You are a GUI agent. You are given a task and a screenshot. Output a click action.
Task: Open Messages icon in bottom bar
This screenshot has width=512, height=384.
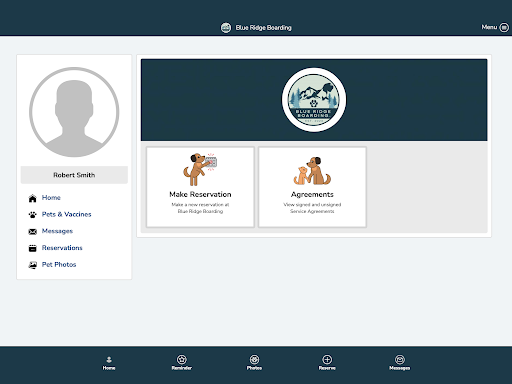coord(400,359)
